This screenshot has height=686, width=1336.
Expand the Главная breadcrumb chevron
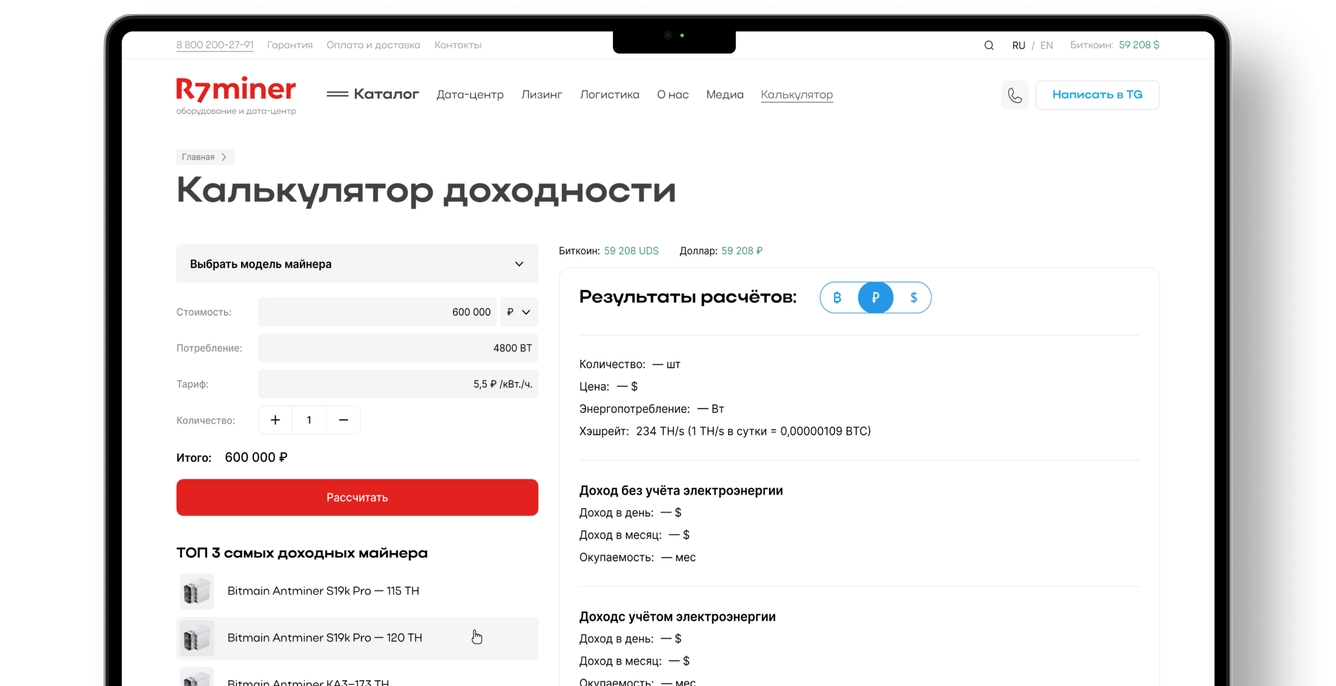coord(222,156)
